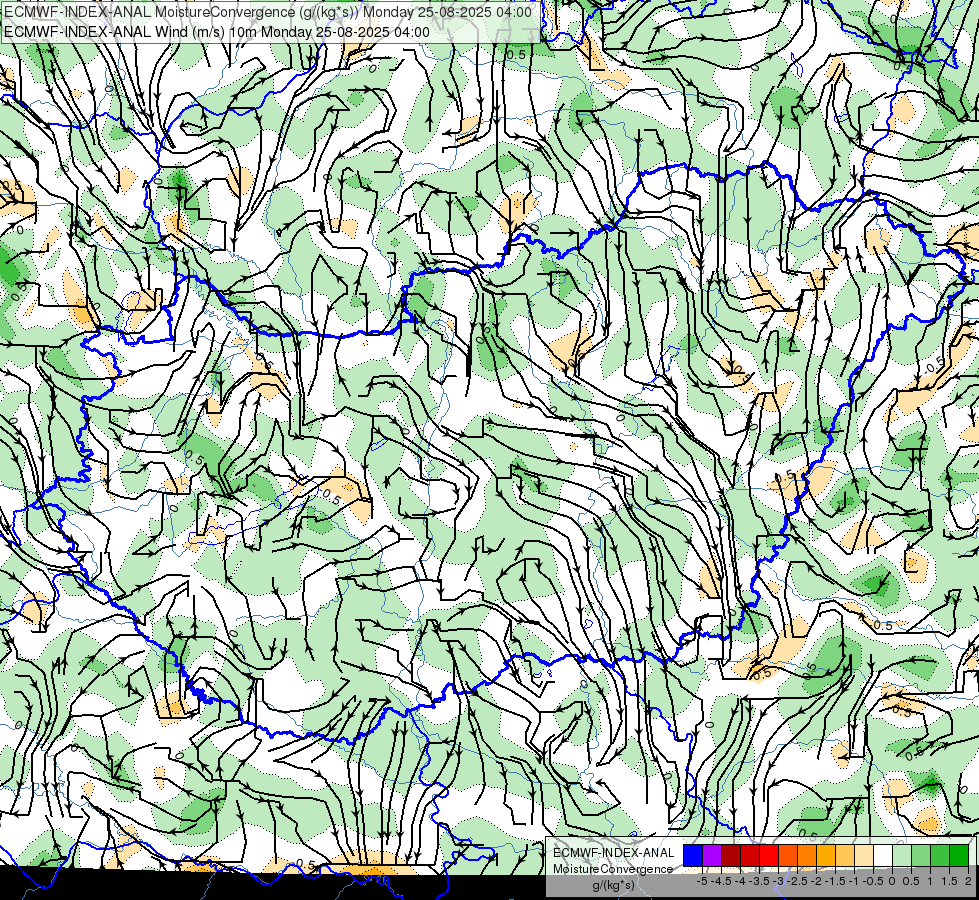Select the legend swatch between -2 and -1.5

(x=827, y=856)
